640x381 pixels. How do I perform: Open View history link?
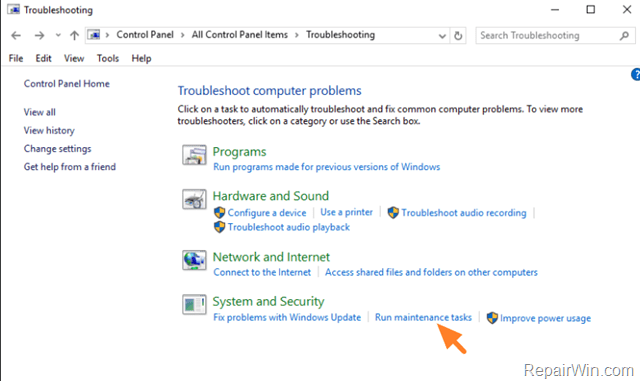49,131
